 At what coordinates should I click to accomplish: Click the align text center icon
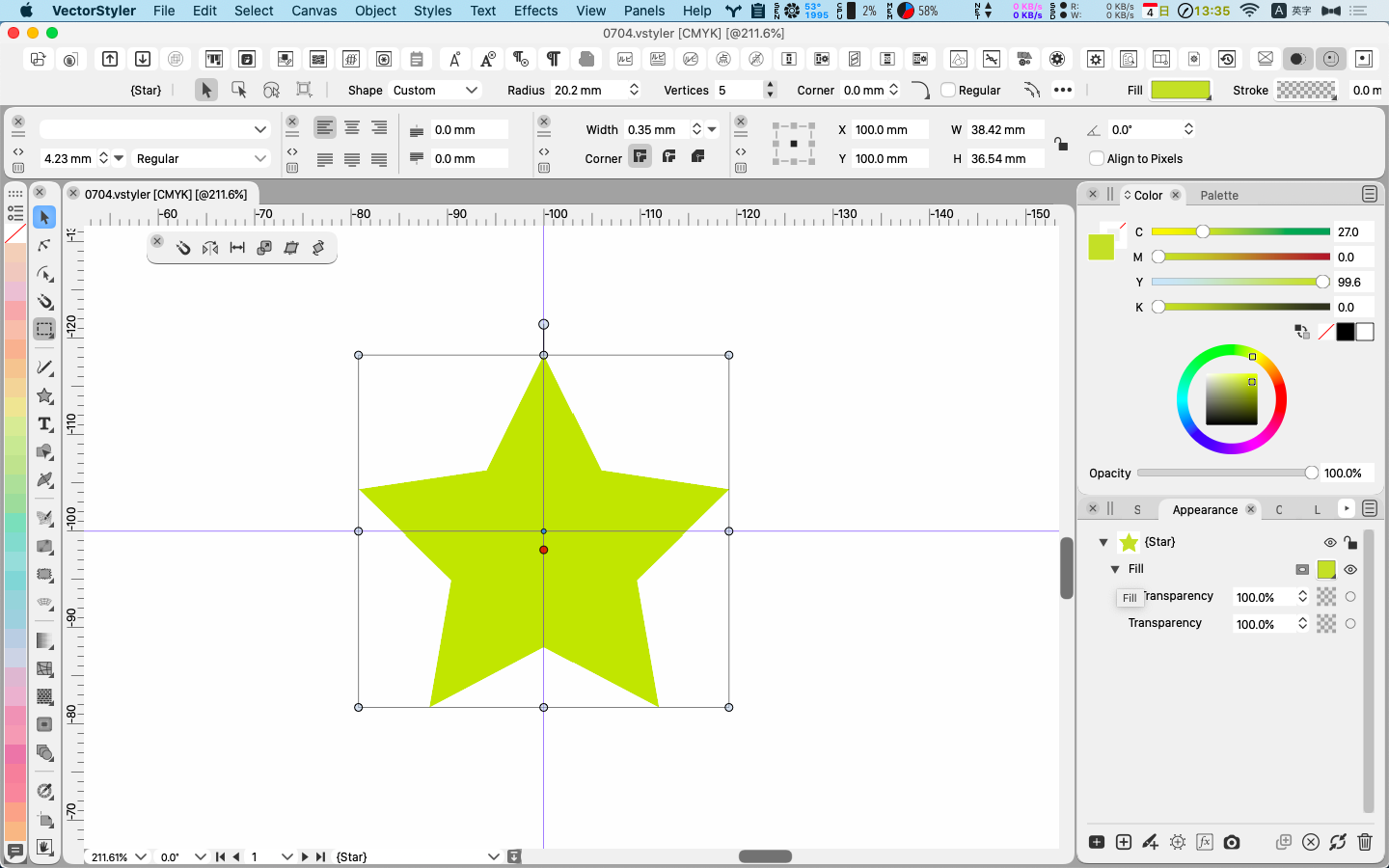pos(352,128)
